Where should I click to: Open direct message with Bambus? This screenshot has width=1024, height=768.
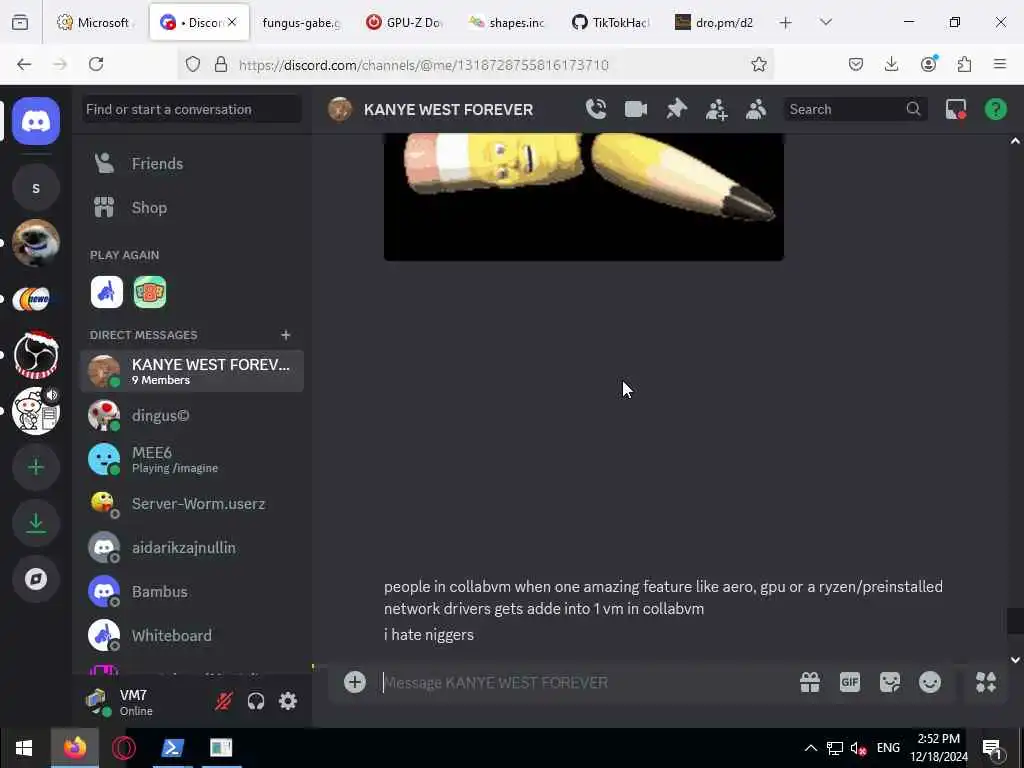pos(192,592)
